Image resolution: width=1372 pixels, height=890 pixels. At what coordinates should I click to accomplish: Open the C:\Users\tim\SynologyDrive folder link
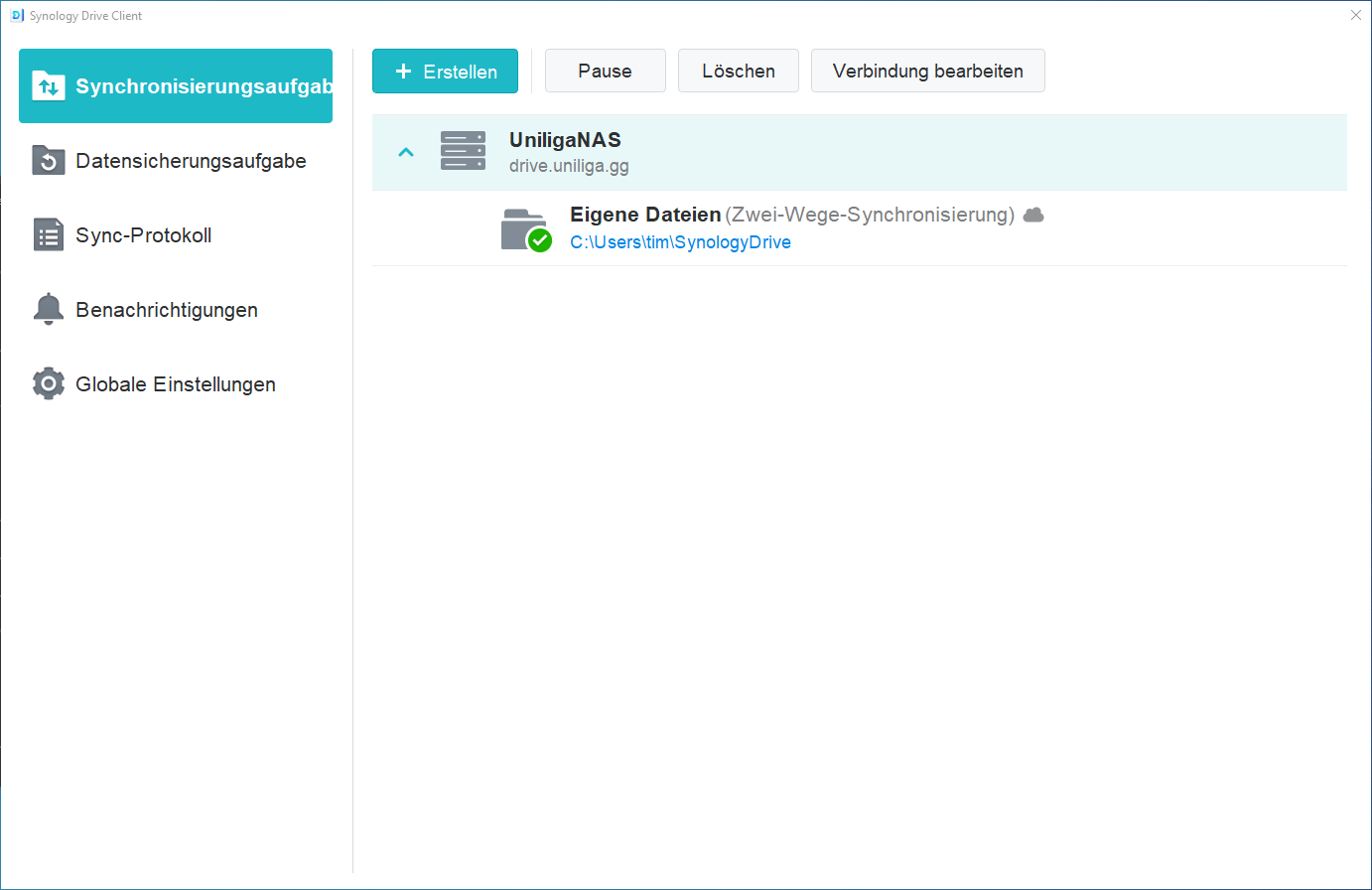pyautogui.click(x=680, y=242)
